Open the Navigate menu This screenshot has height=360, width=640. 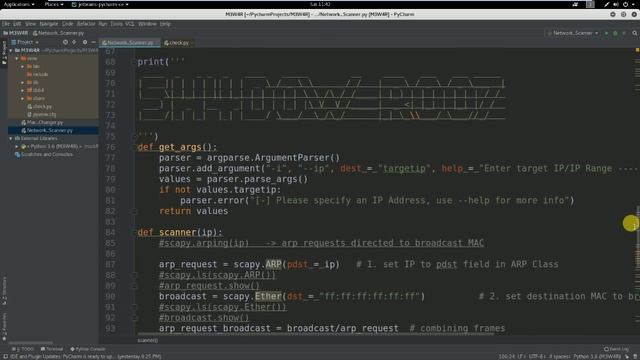point(49,24)
